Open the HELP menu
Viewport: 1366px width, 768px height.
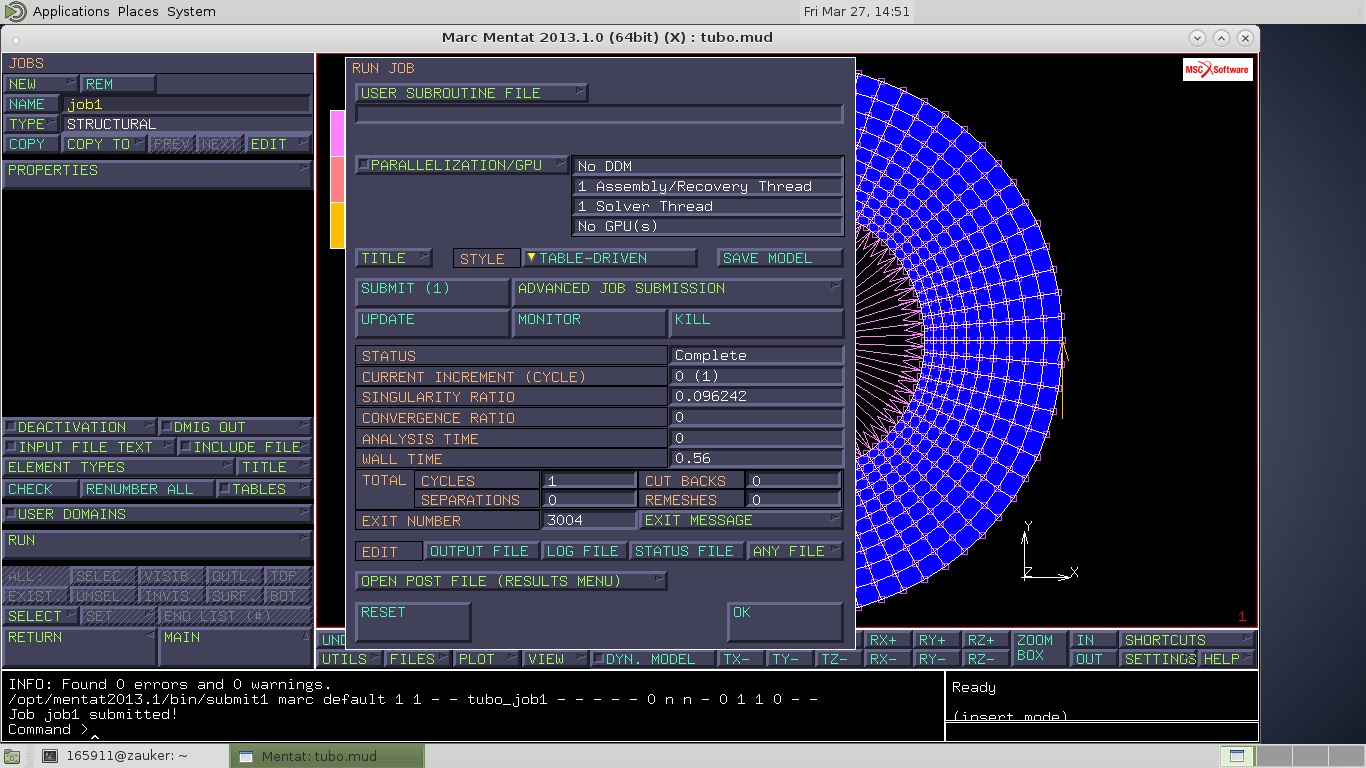point(1227,659)
